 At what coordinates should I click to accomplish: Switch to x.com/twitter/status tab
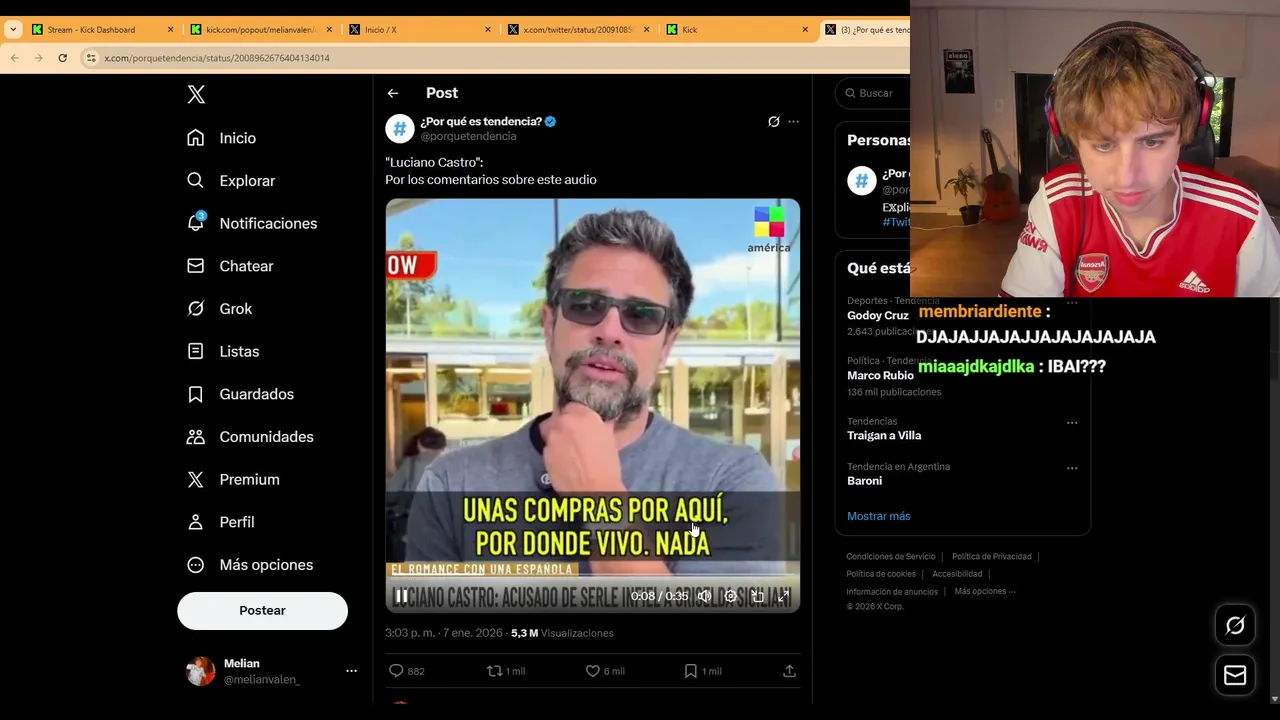click(x=578, y=30)
